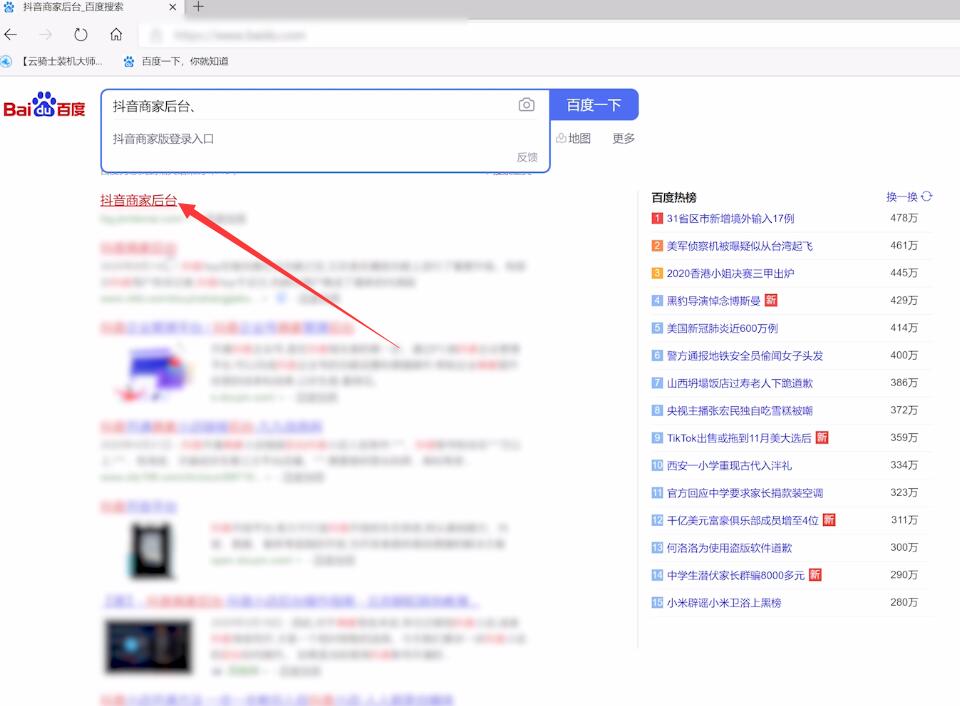The image size is (960, 706).
Task: Click rank badge number 3
Action: pyautogui.click(x=657, y=273)
